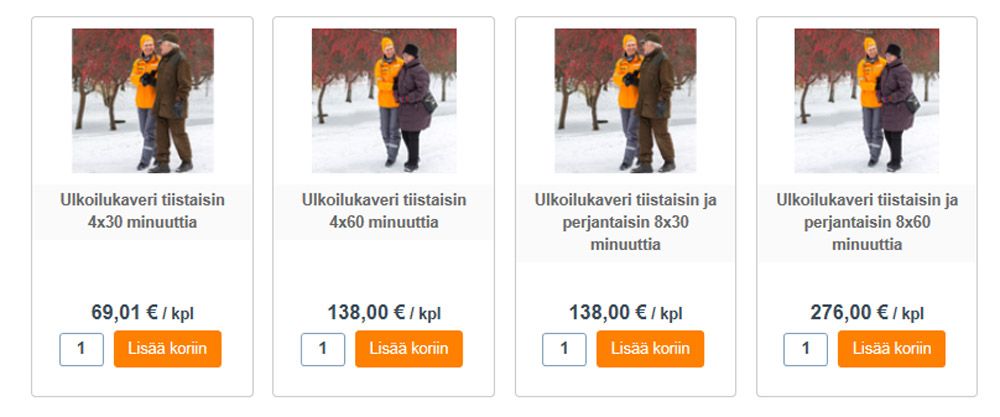This screenshot has height=417, width=1000.
Task: Click the 8x60 minuuttia product photo
Action: (x=867, y=101)
